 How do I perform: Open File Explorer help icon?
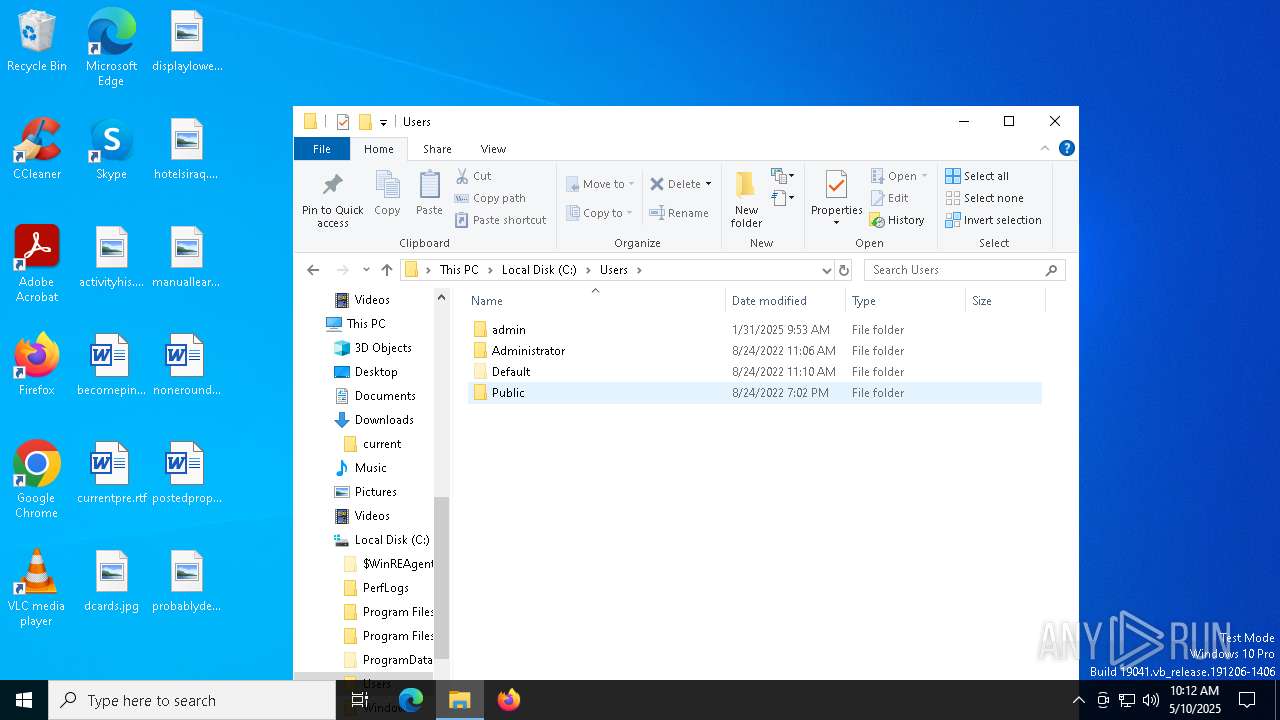tap(1067, 148)
